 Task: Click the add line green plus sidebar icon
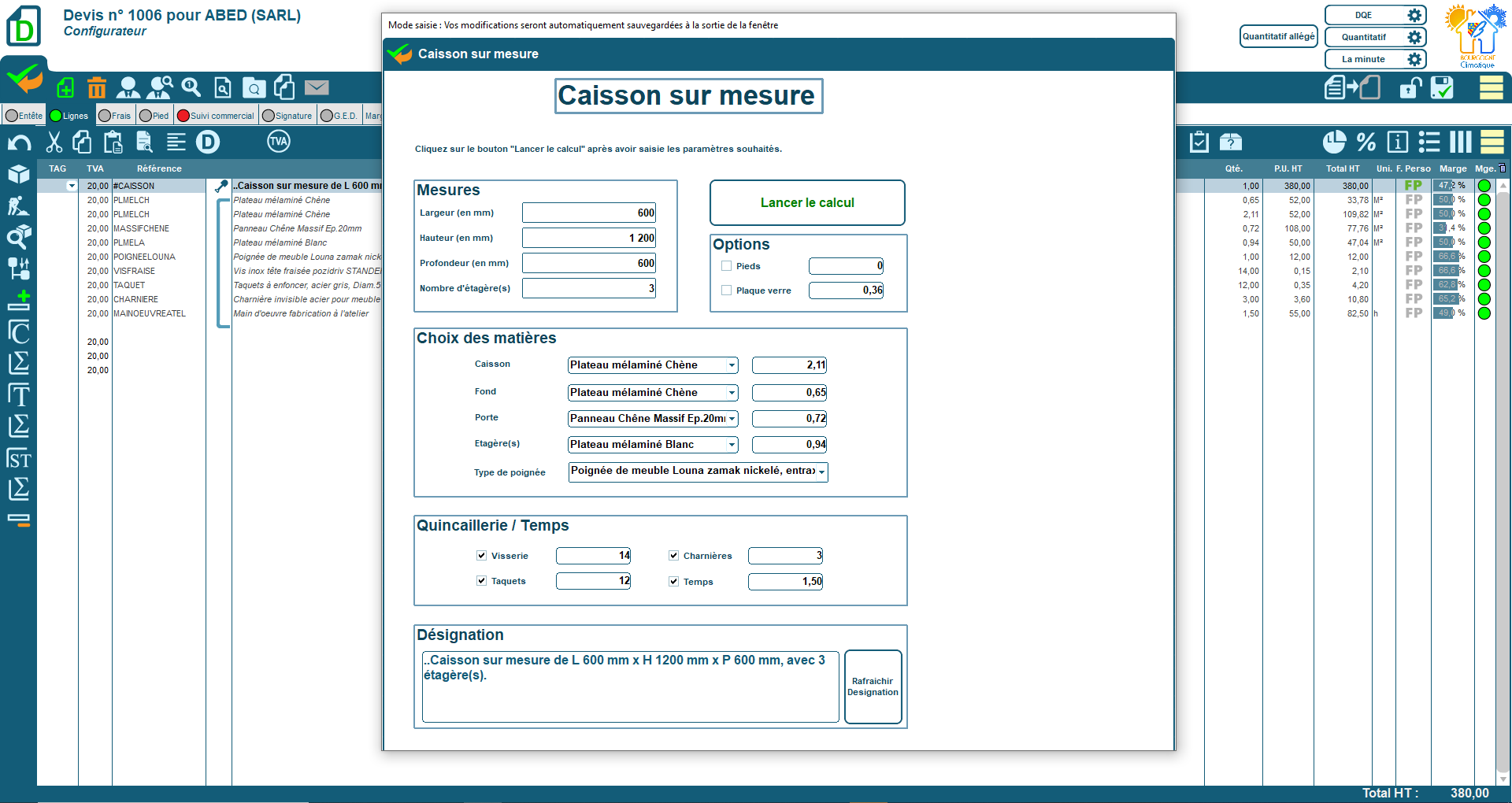click(x=19, y=300)
